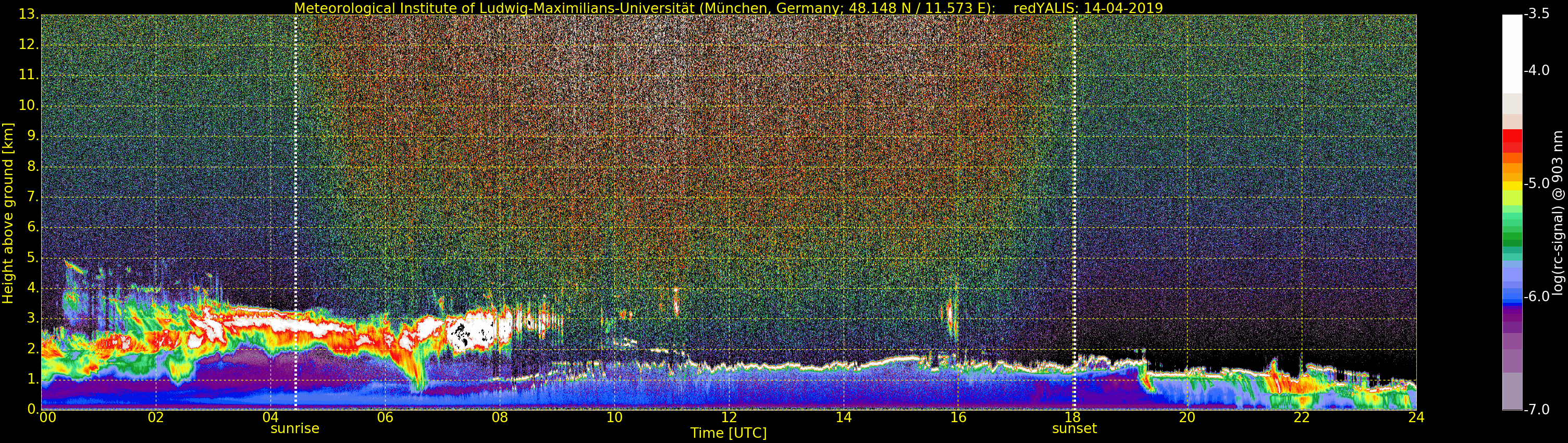
Task: Click the x-axis tick label '22'
Action: [1301, 417]
